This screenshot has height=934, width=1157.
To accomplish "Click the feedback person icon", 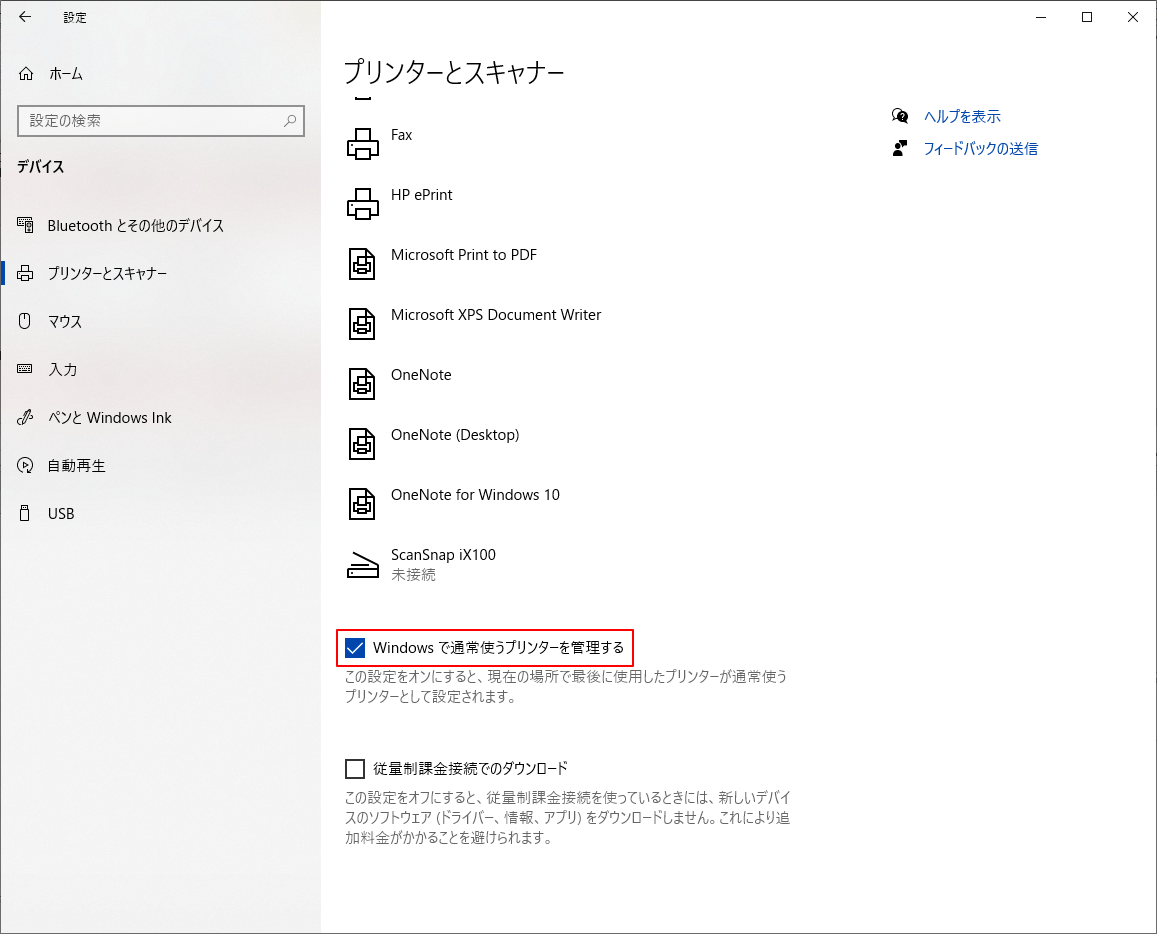I will point(899,148).
